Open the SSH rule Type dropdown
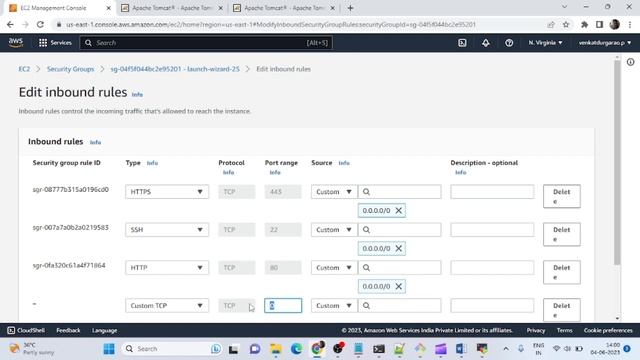Viewport: 640px width, 360px height. [167, 230]
